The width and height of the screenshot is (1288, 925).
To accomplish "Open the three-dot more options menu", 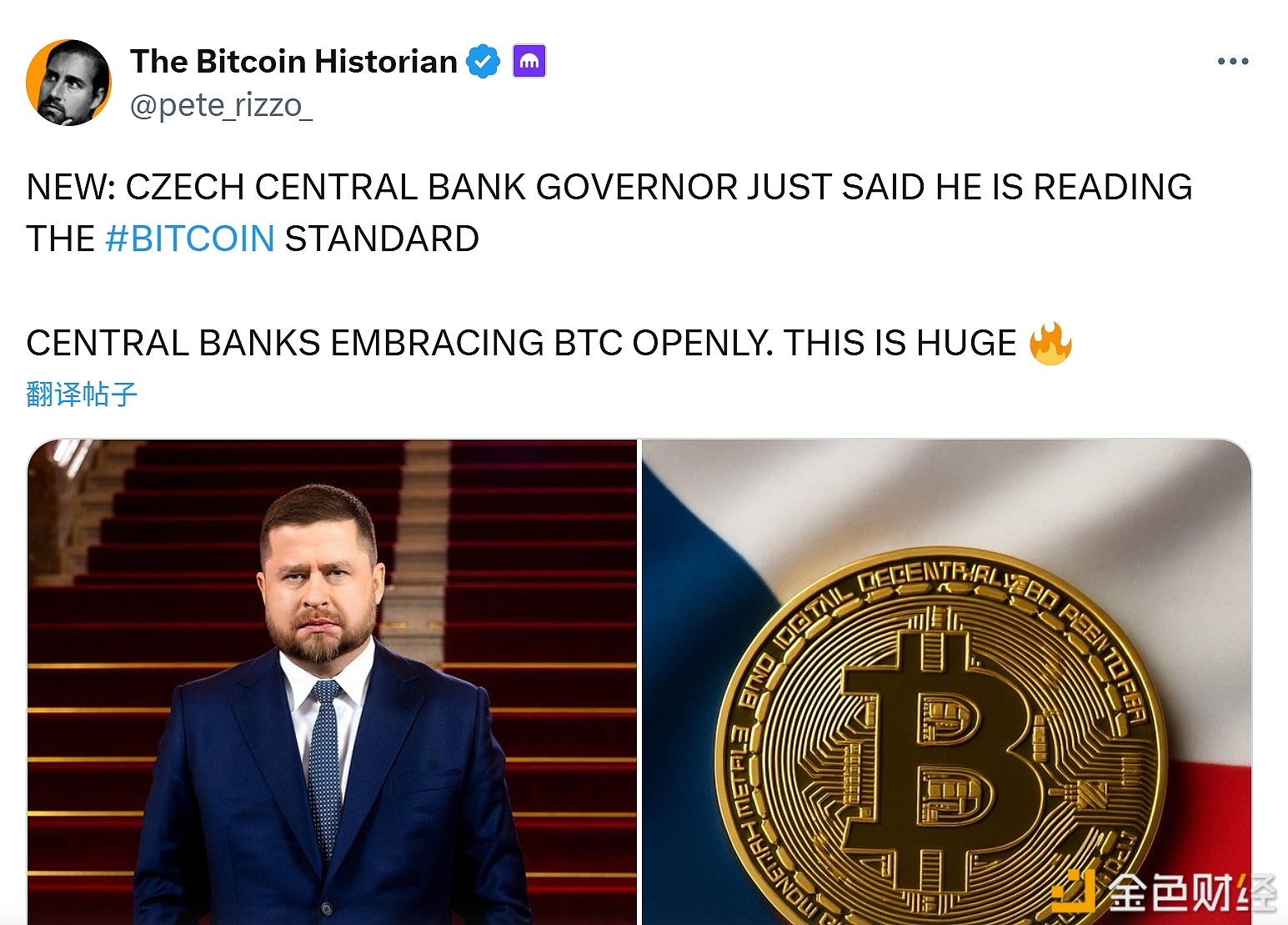I will [1232, 61].
